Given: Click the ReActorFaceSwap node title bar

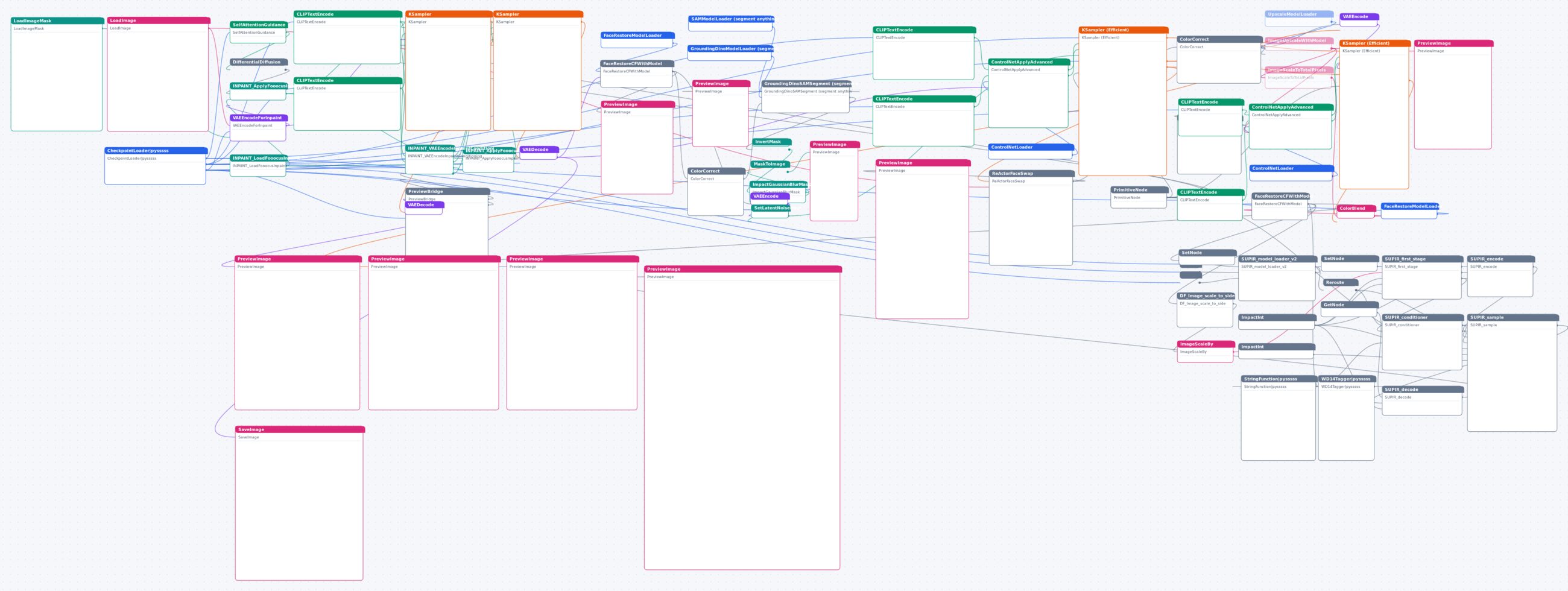Looking at the screenshot, I should coord(1032,174).
